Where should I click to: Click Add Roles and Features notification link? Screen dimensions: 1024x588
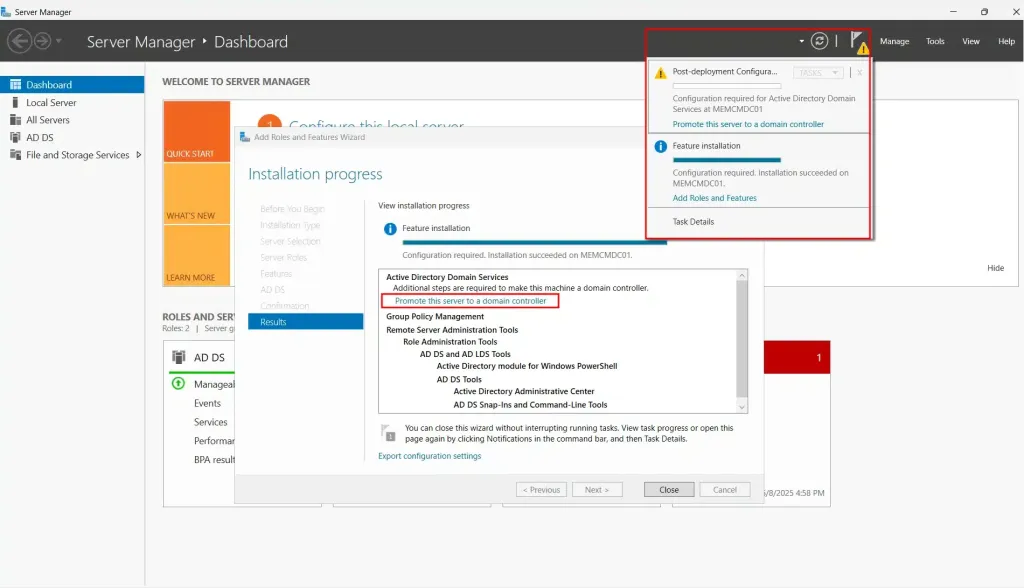[714, 198]
